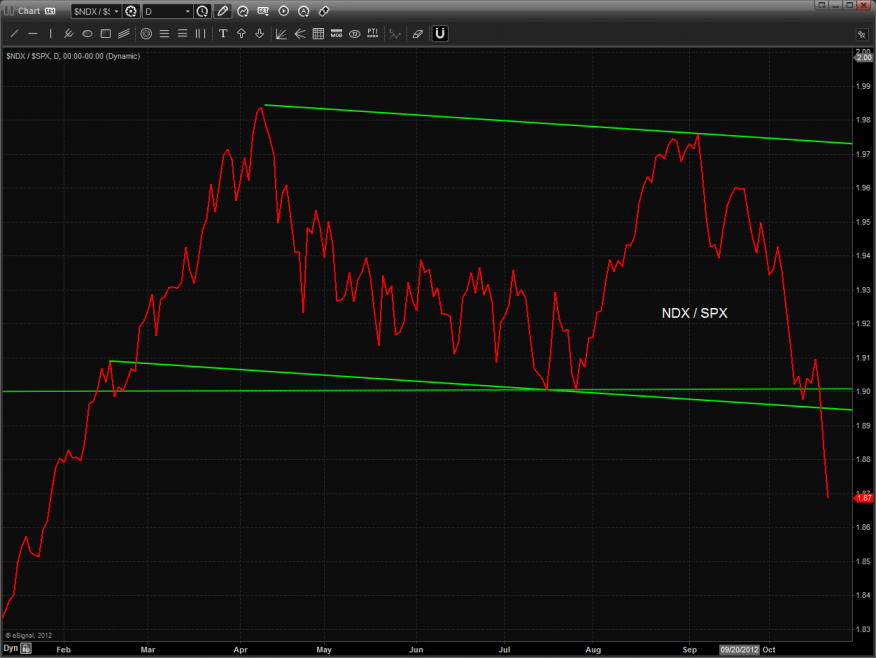Select the vertical line tool
Screen dimensions: 876x658
[x=50, y=34]
